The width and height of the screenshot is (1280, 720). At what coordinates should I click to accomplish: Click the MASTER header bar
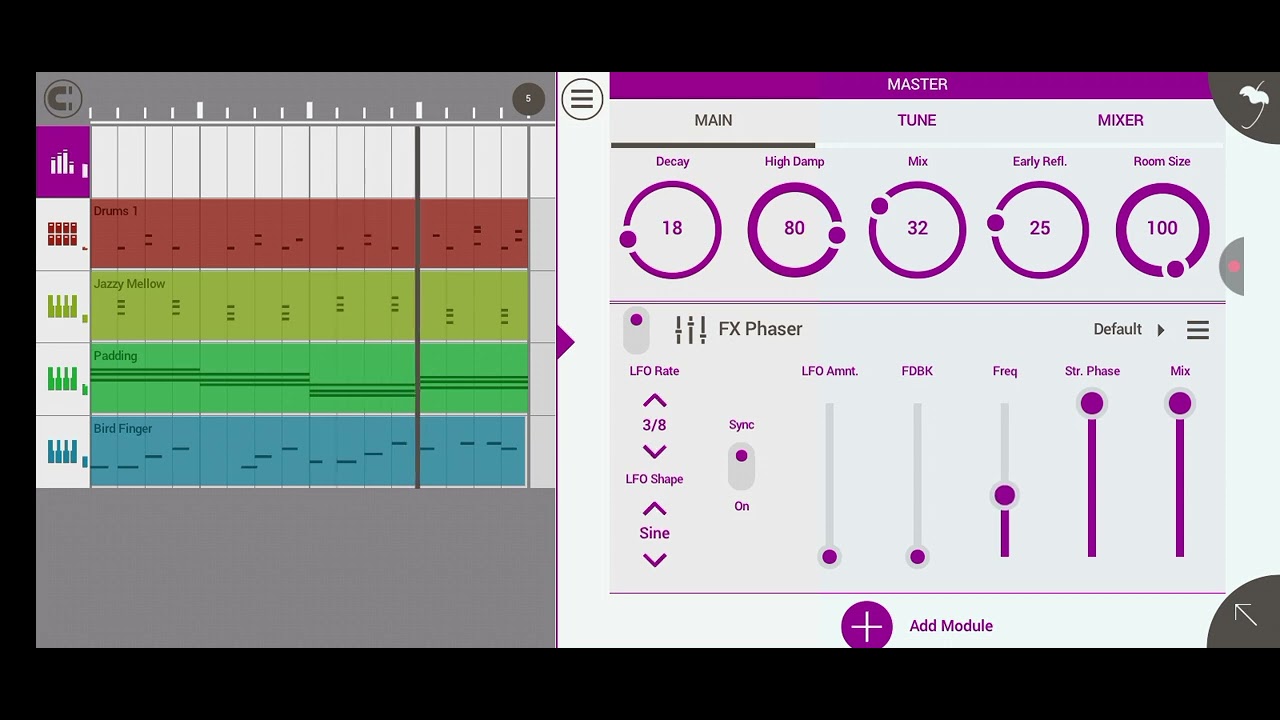click(x=917, y=85)
